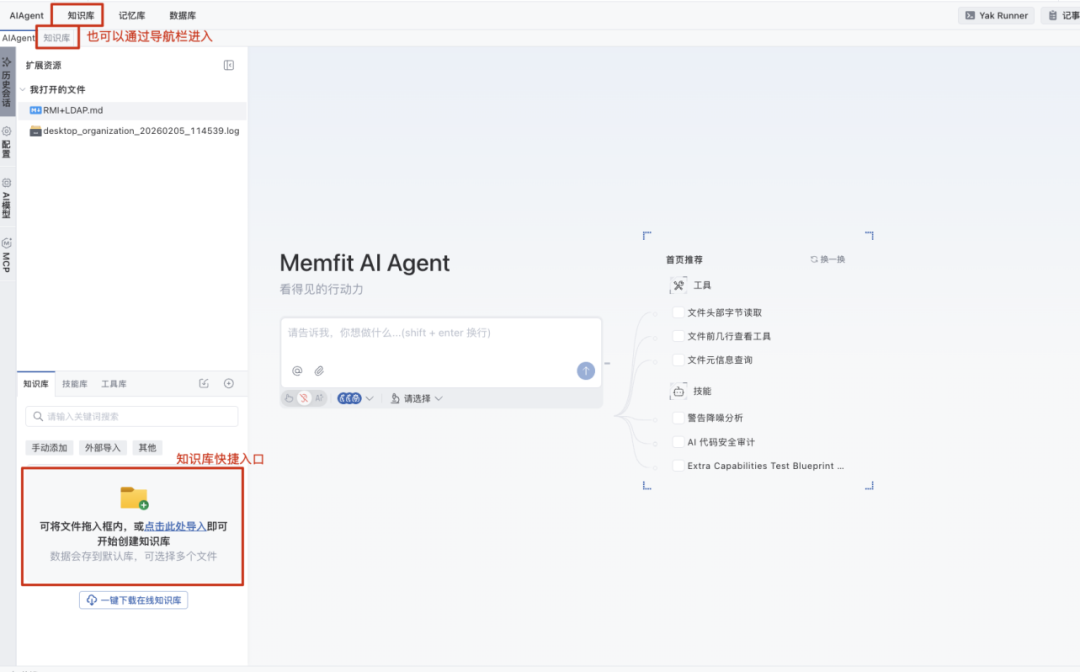Click the 工具 category icon
The width and height of the screenshot is (1080, 672).
(678, 285)
